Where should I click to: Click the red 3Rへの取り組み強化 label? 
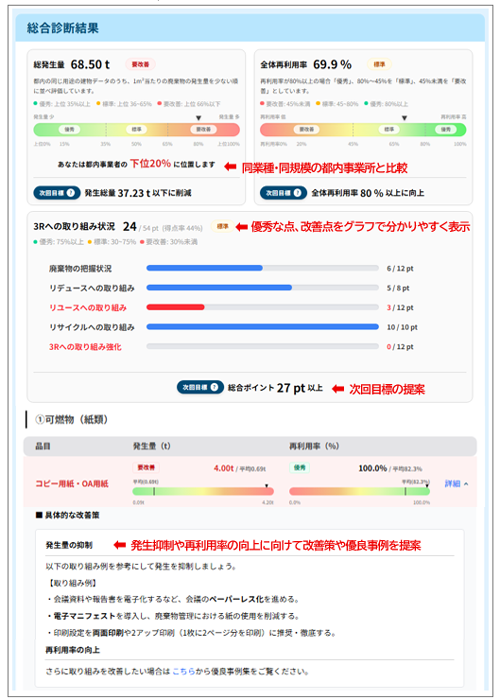pos(85,347)
